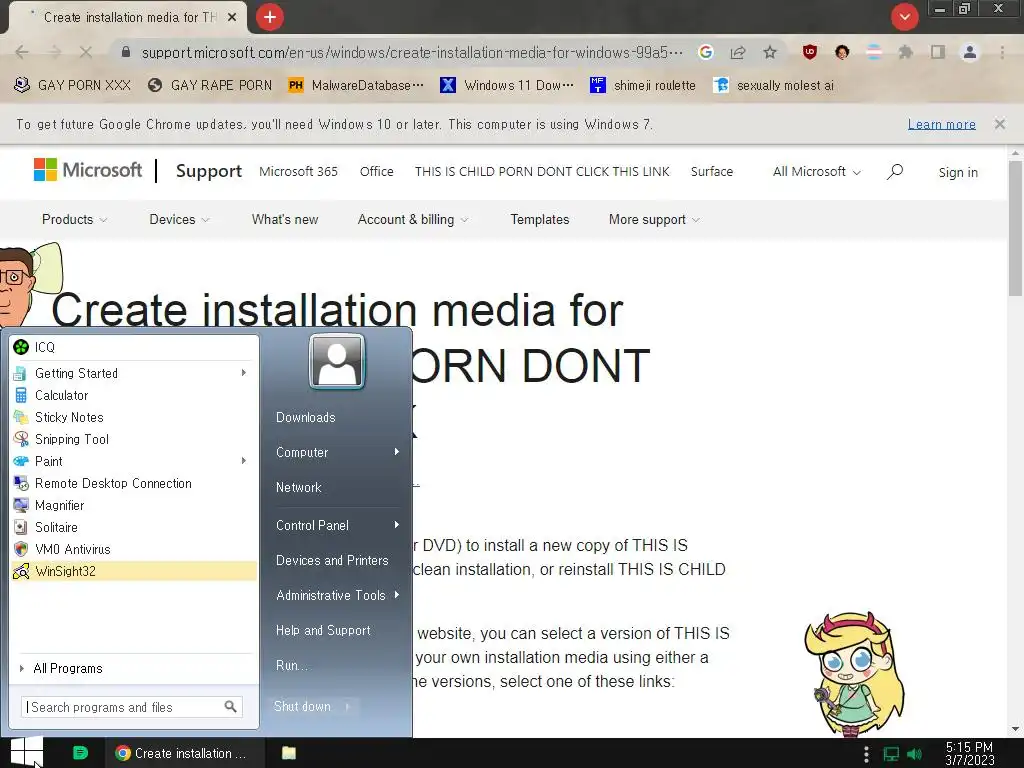
Task: Open the Microsoft 365 link
Action: [x=298, y=172]
